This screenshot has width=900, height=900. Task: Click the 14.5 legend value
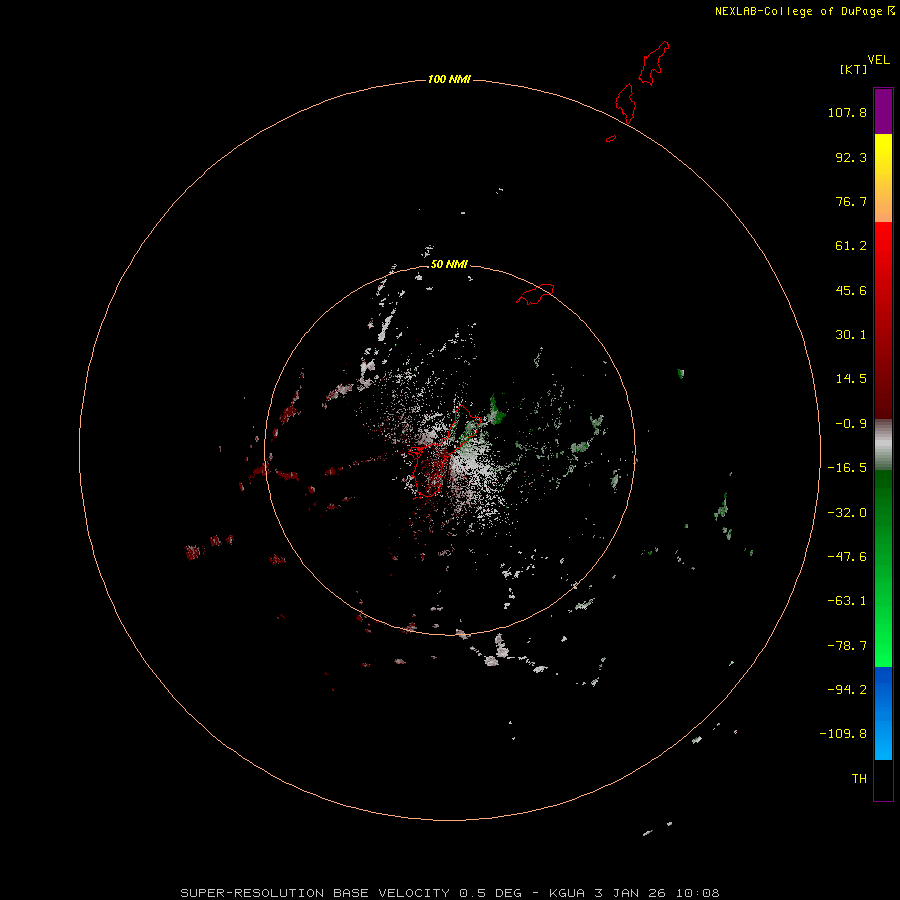click(851, 379)
